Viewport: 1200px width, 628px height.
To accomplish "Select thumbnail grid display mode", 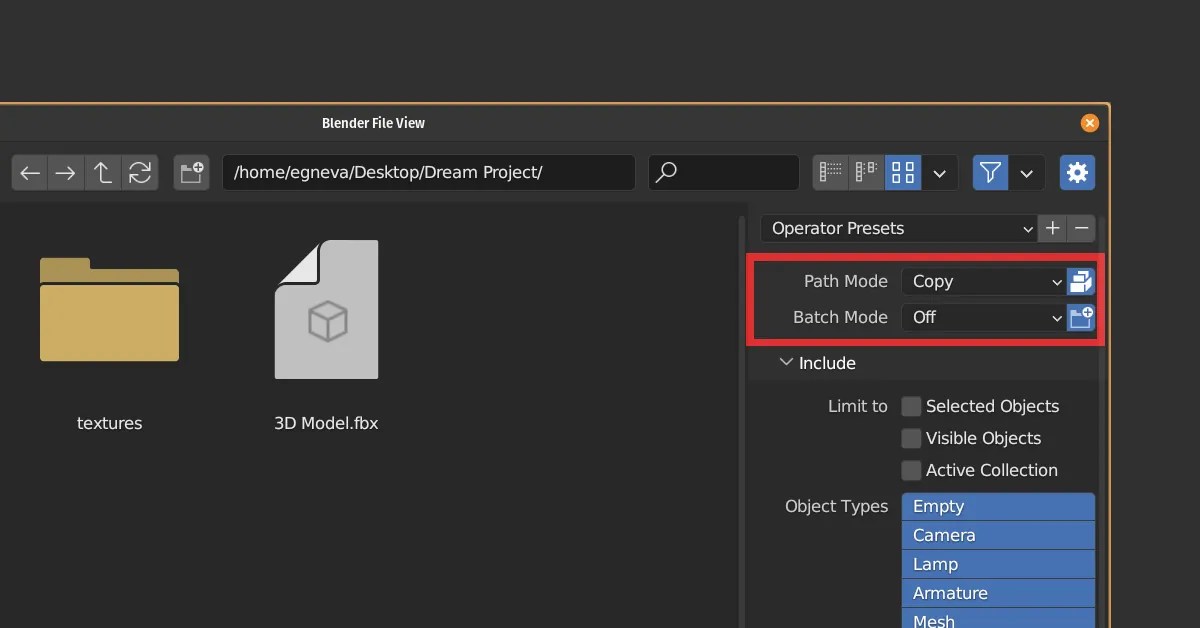I will pos(902,172).
